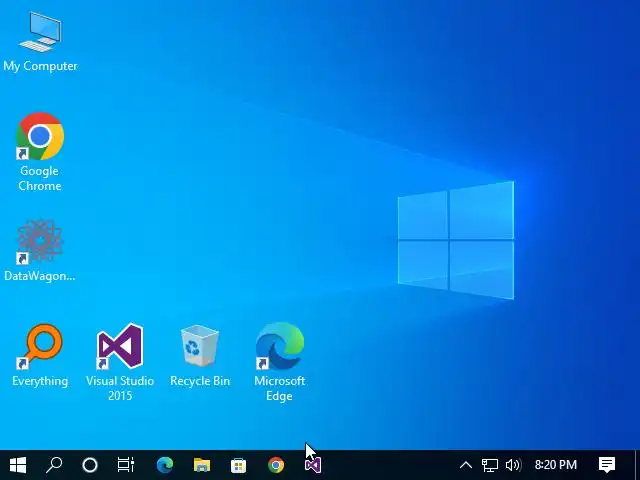The image size is (640, 480).
Task: Open the volume speaker tray icon
Action: 513,465
